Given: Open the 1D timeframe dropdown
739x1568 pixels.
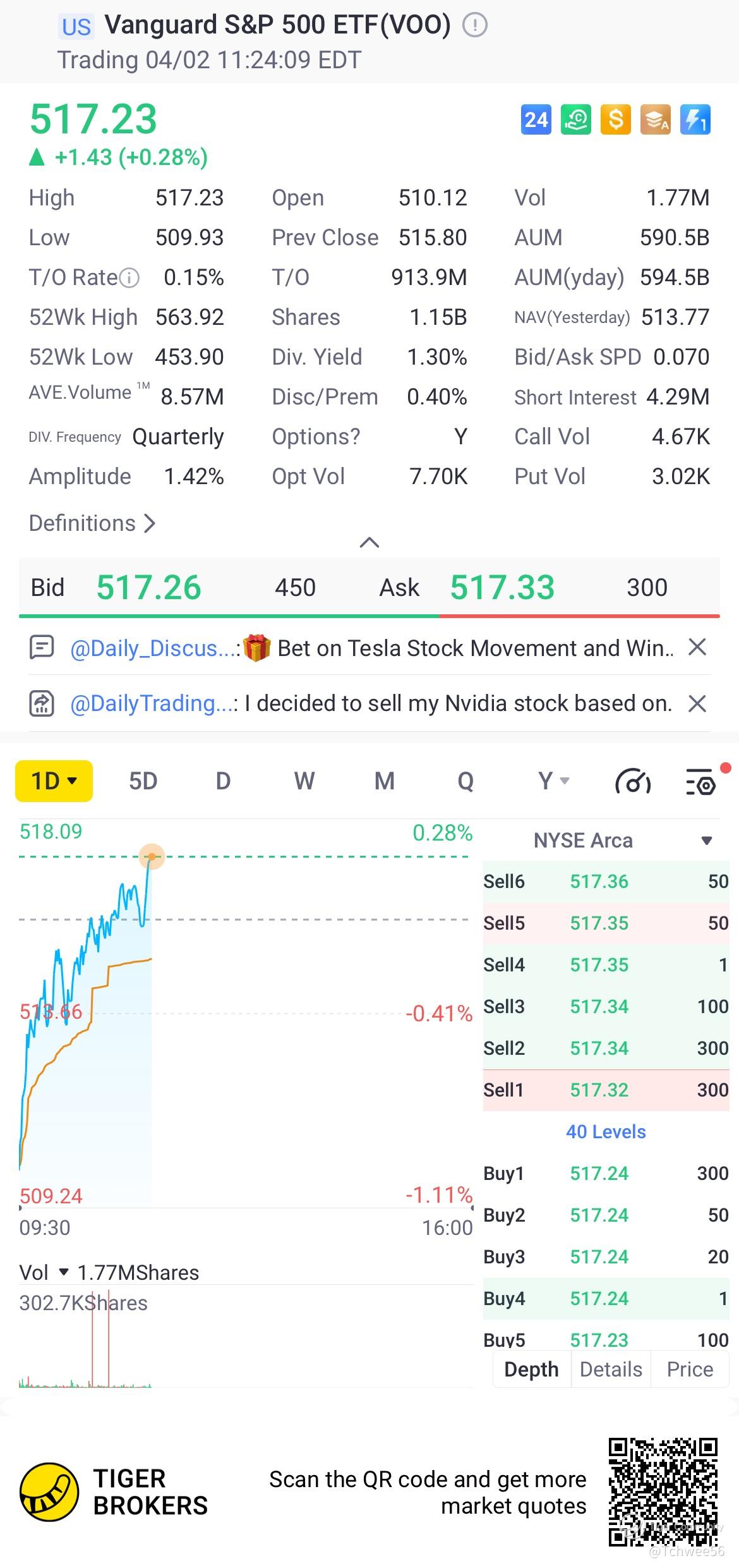Looking at the screenshot, I should point(54,781).
